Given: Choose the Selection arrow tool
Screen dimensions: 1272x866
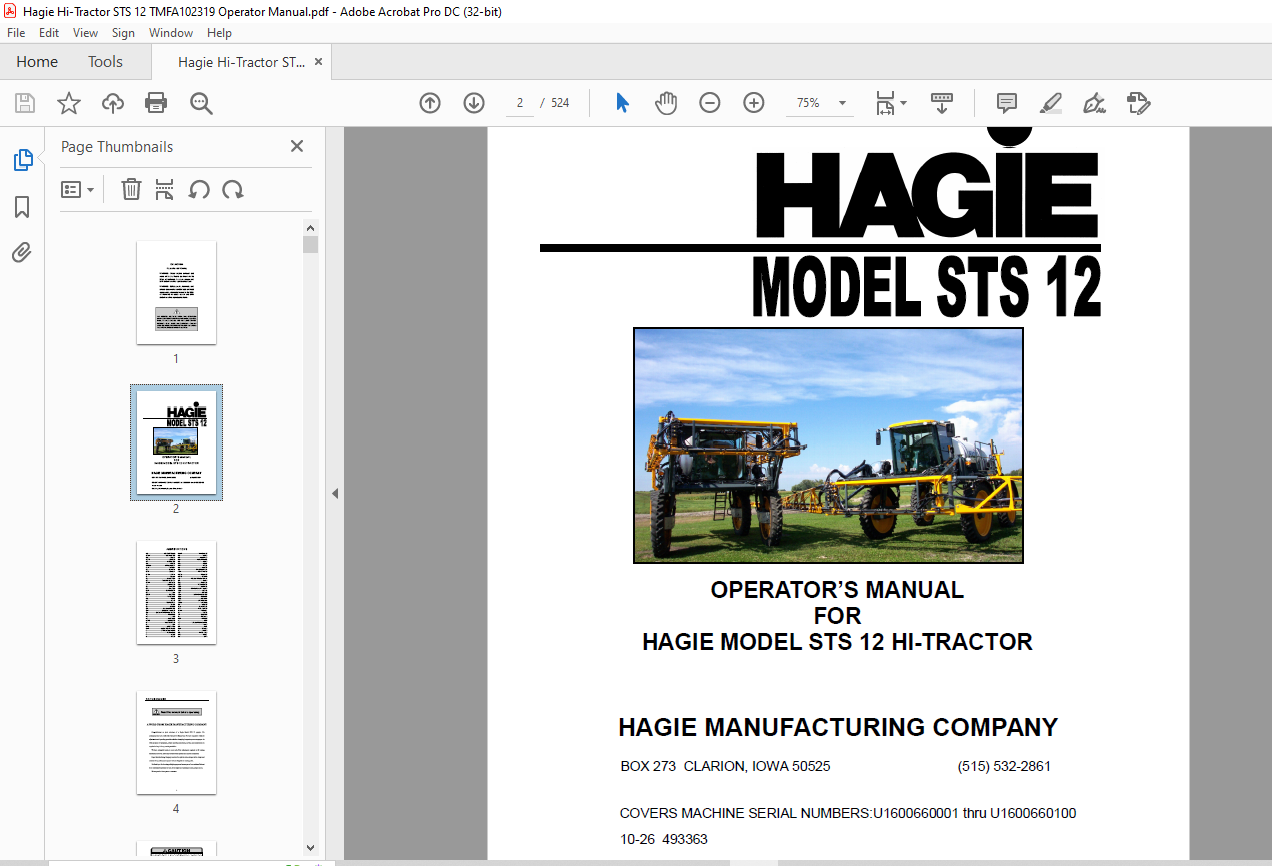Looking at the screenshot, I should (x=622, y=103).
